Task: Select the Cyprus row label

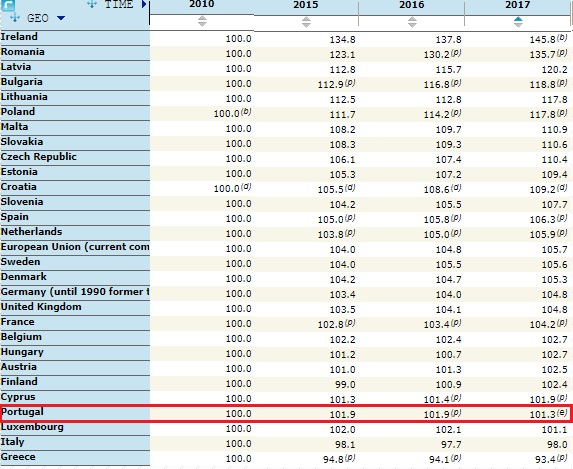Action: 18,397
